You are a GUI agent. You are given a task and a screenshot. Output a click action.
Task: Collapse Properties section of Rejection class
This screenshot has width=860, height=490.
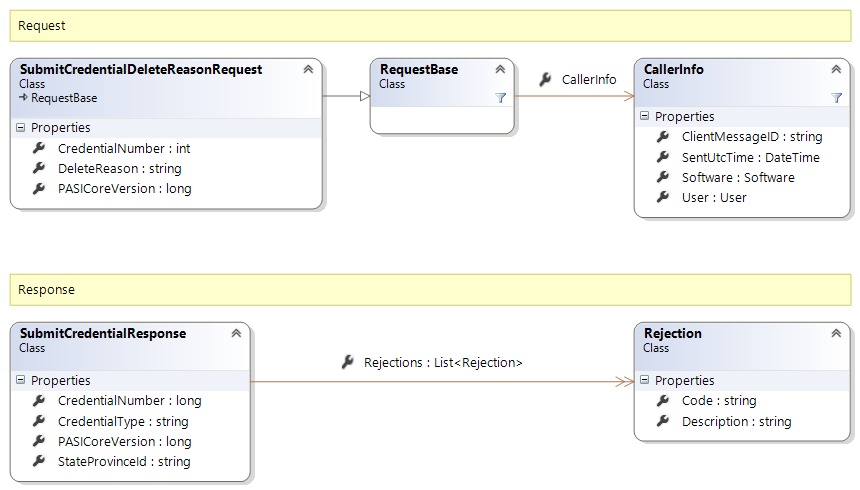click(x=645, y=381)
